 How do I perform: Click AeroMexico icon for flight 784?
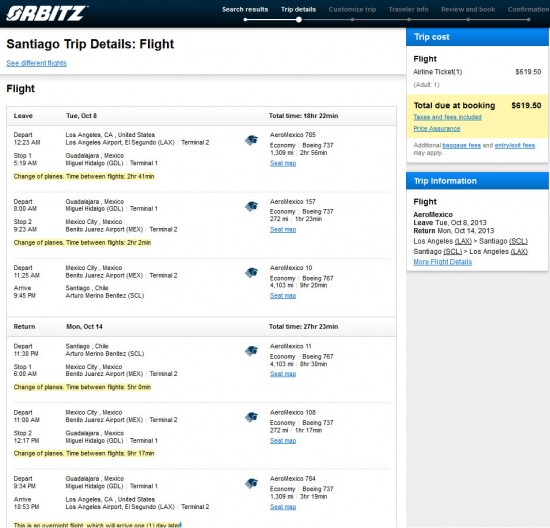tap(251, 483)
